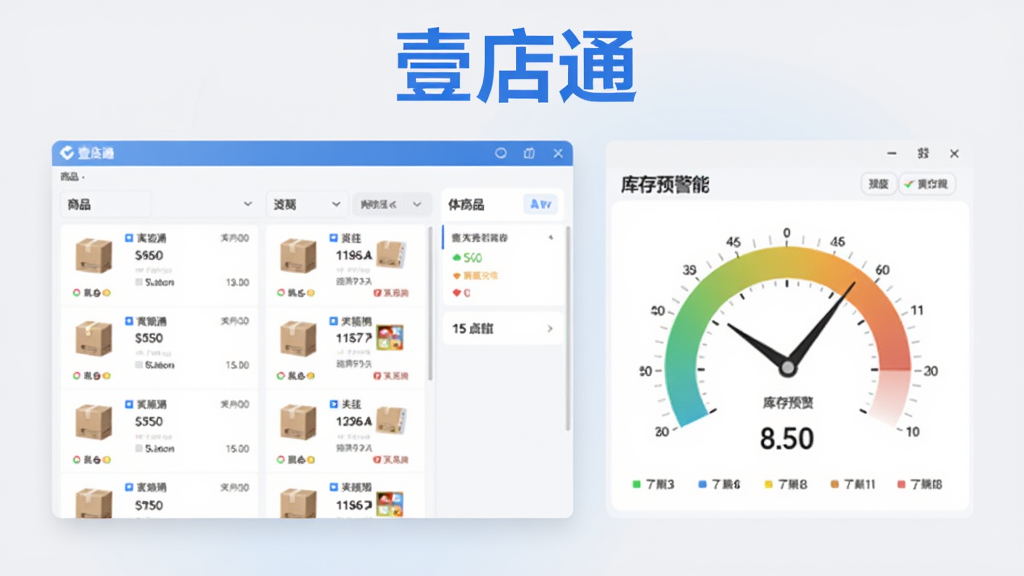Click the 1196A value
Viewport: 1024px width, 576px height.
pyautogui.click(x=353, y=255)
